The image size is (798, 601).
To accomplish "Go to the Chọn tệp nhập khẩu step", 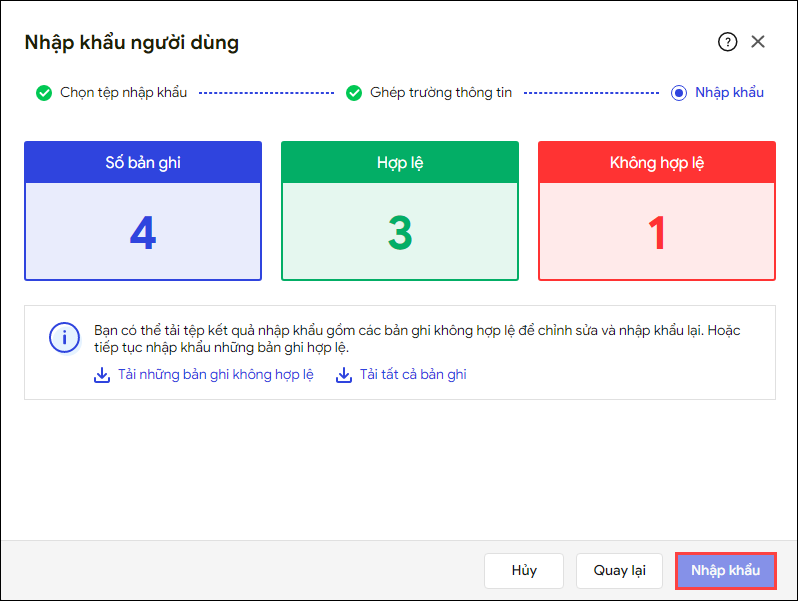I will pos(123,93).
